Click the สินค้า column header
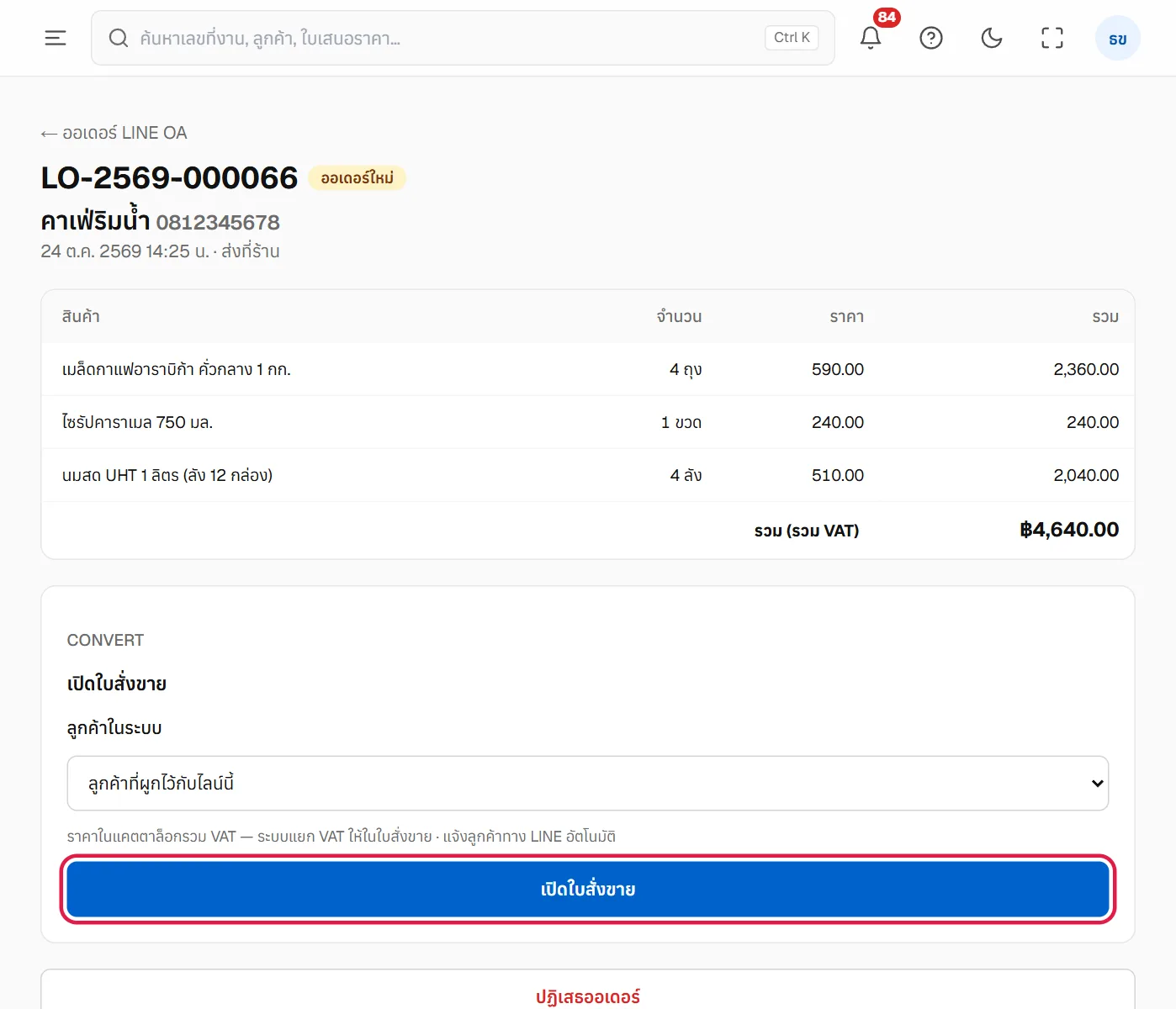1176x1009 pixels. 81,316
